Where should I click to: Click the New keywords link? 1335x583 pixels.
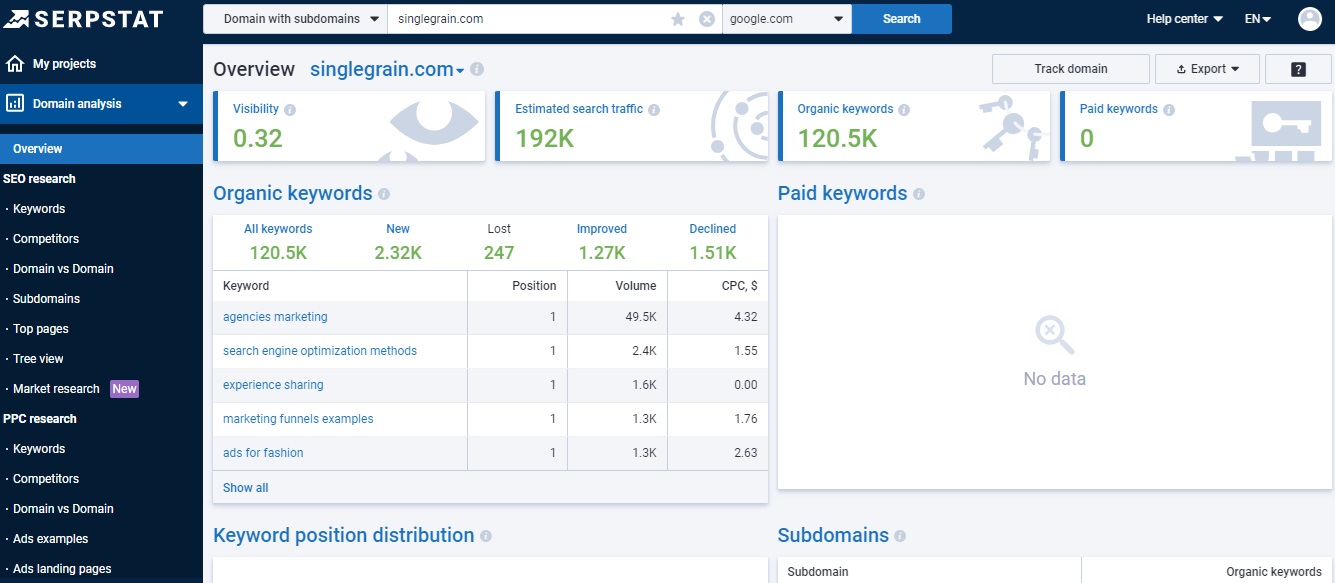(398, 229)
